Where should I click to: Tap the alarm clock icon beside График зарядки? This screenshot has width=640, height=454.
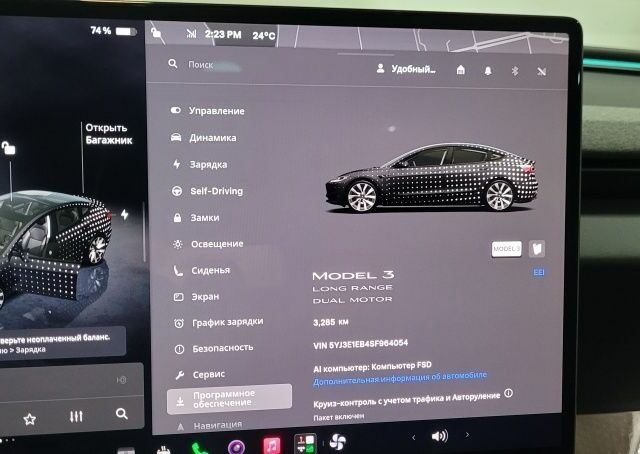pos(179,323)
